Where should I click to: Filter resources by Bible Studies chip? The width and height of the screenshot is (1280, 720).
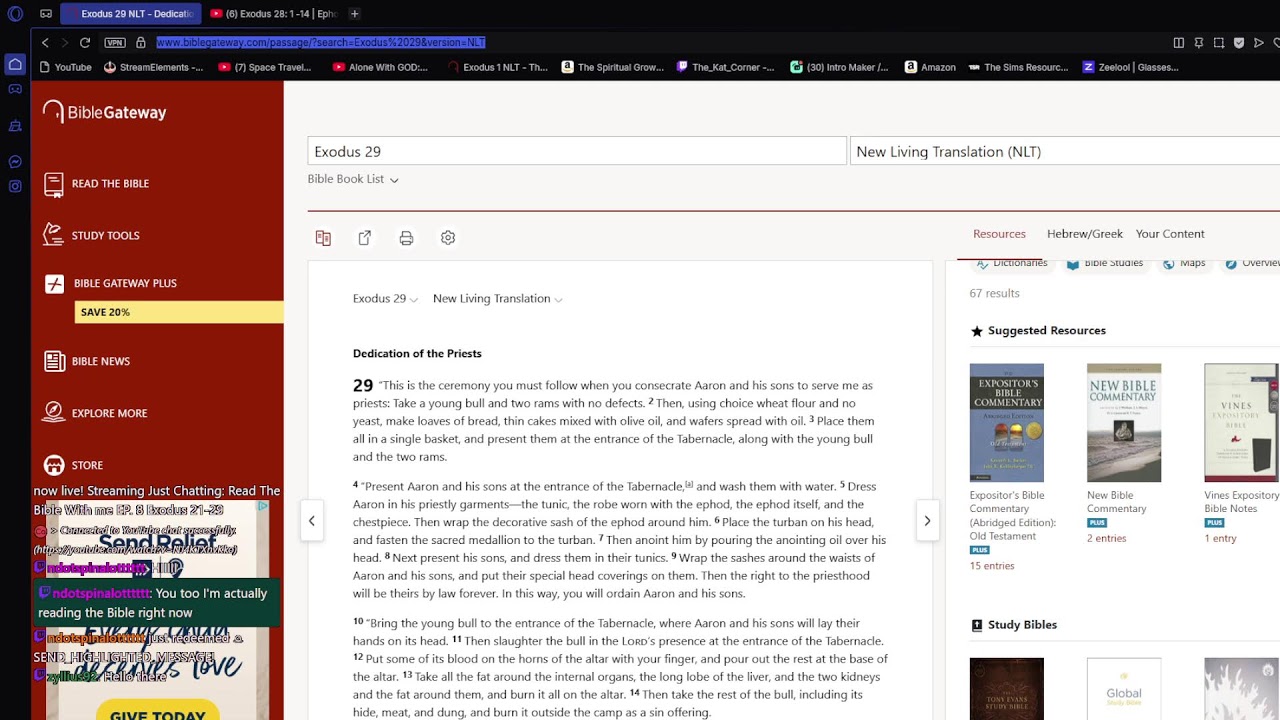tap(1105, 263)
